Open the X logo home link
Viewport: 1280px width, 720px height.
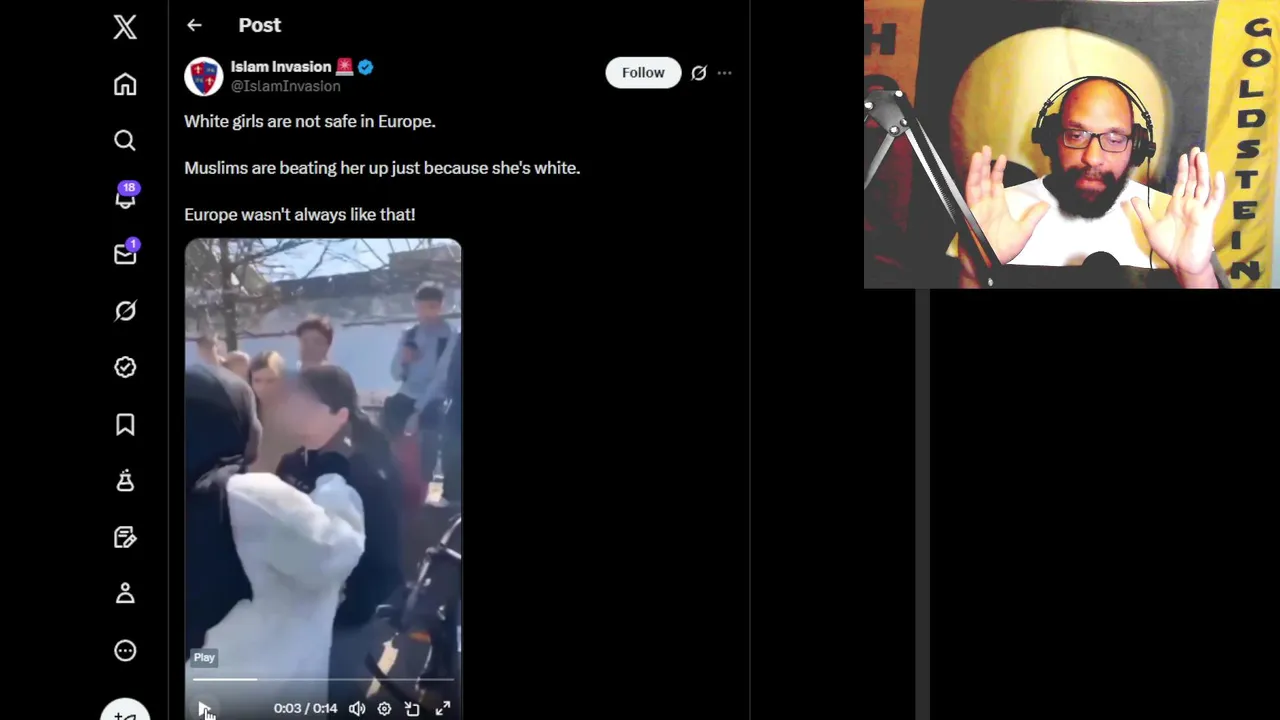(125, 27)
